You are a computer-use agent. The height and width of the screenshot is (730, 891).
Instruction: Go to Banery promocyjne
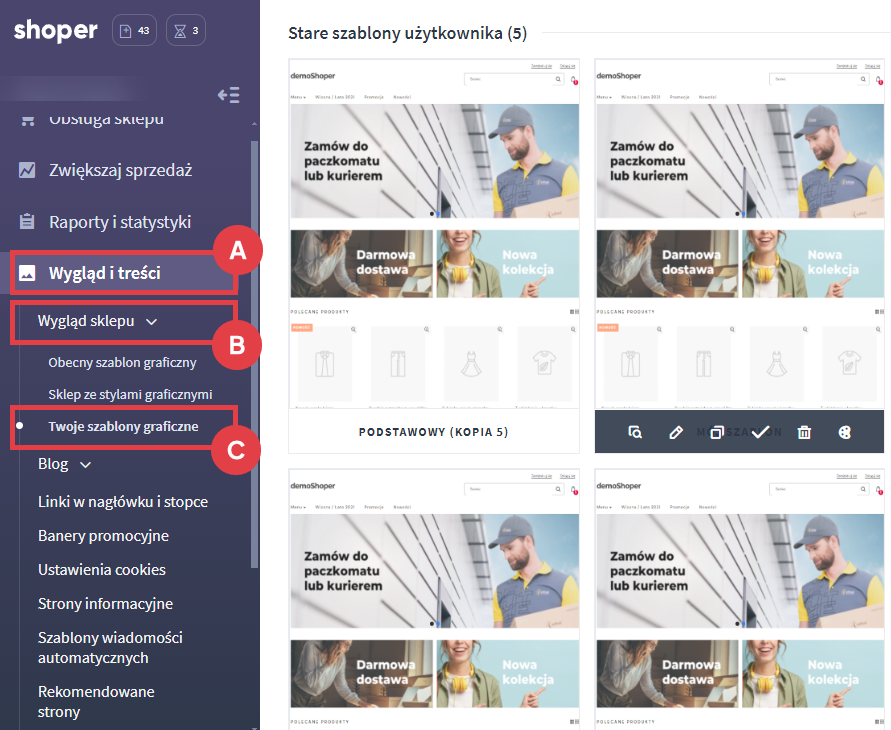tap(103, 536)
